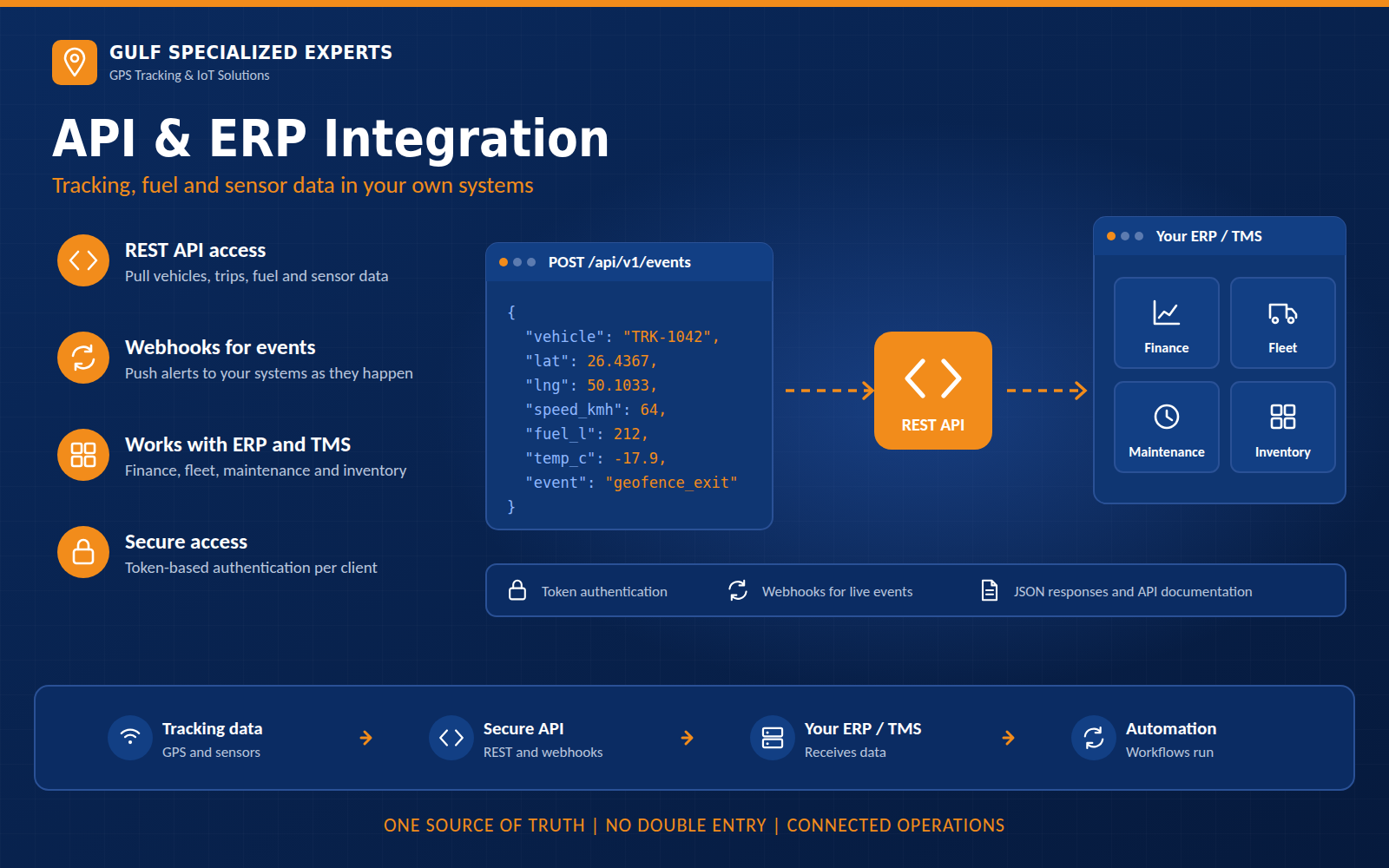Click the orange REST API tile

(933, 391)
